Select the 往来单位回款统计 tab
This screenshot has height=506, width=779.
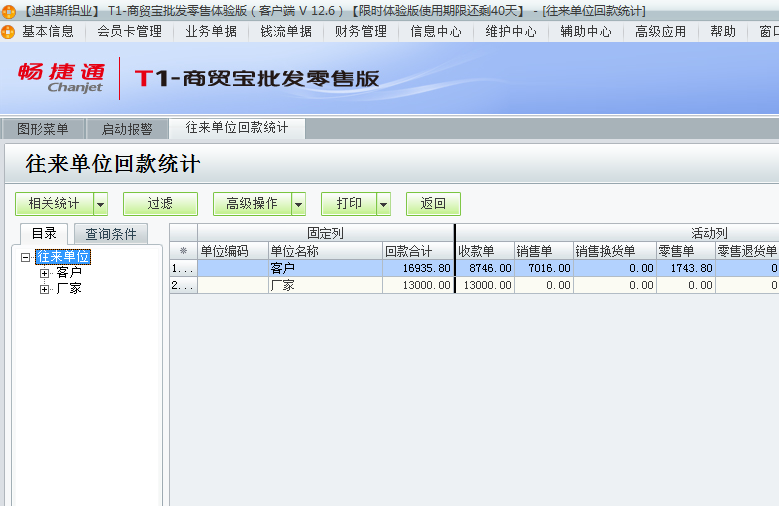pos(237,128)
